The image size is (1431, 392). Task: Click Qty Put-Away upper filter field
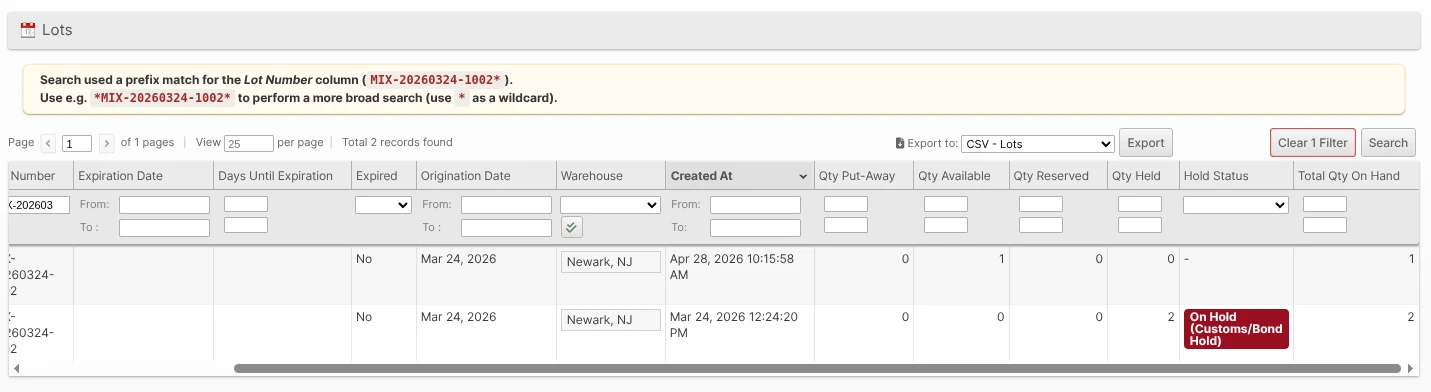point(846,204)
